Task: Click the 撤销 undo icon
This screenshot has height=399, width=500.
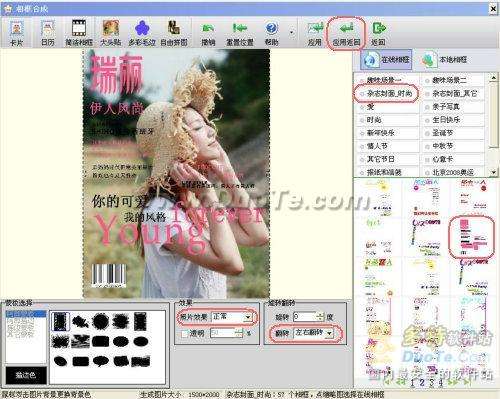Action: pyautogui.click(x=208, y=33)
